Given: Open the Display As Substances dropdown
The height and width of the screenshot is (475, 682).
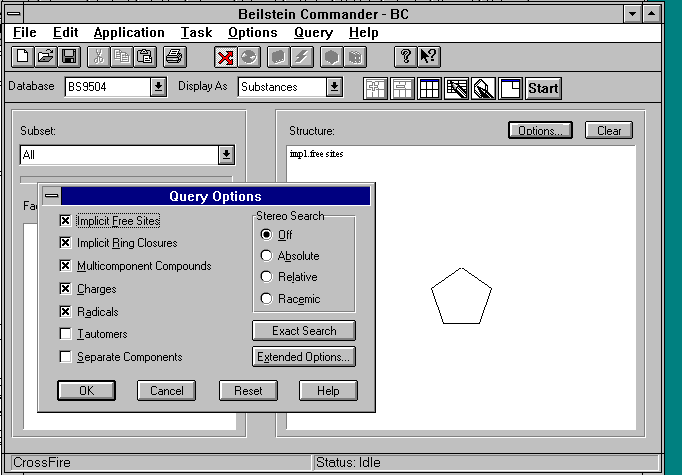Looking at the screenshot, I should pyautogui.click(x=334, y=87).
